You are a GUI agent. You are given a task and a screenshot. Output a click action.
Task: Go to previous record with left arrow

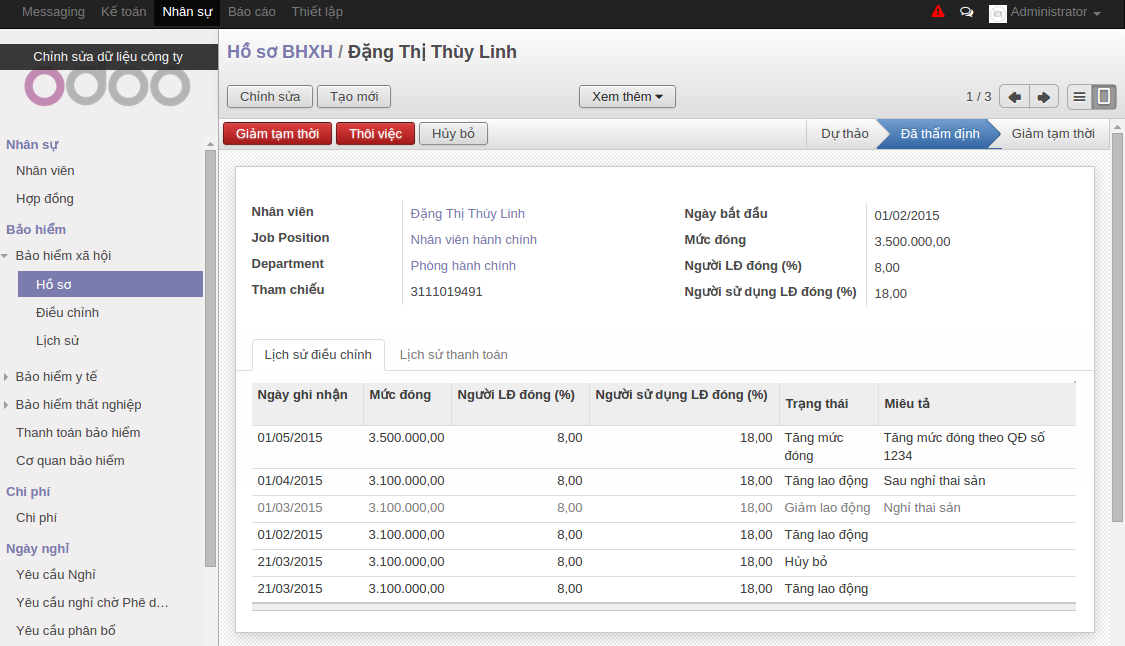point(1014,97)
